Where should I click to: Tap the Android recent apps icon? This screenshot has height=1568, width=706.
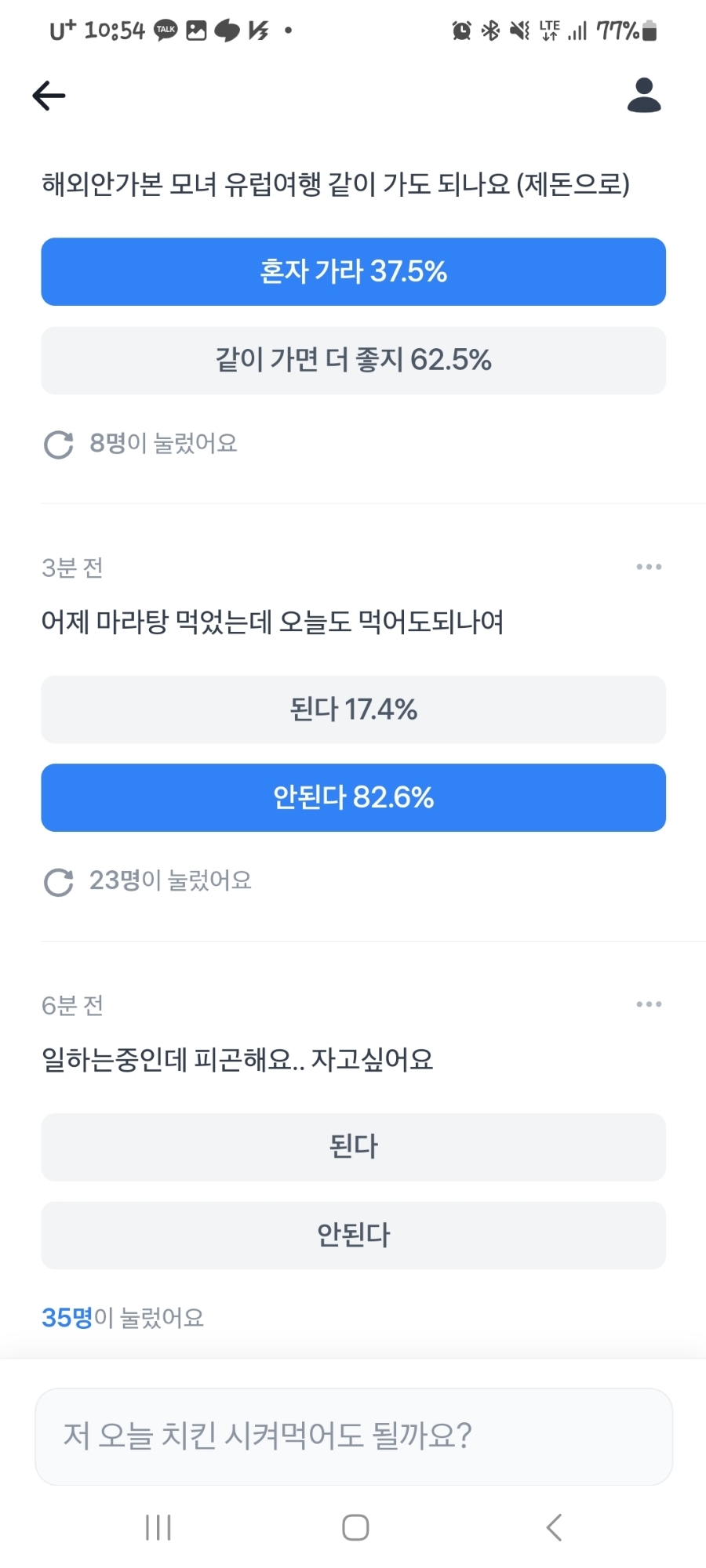pyautogui.click(x=158, y=1527)
